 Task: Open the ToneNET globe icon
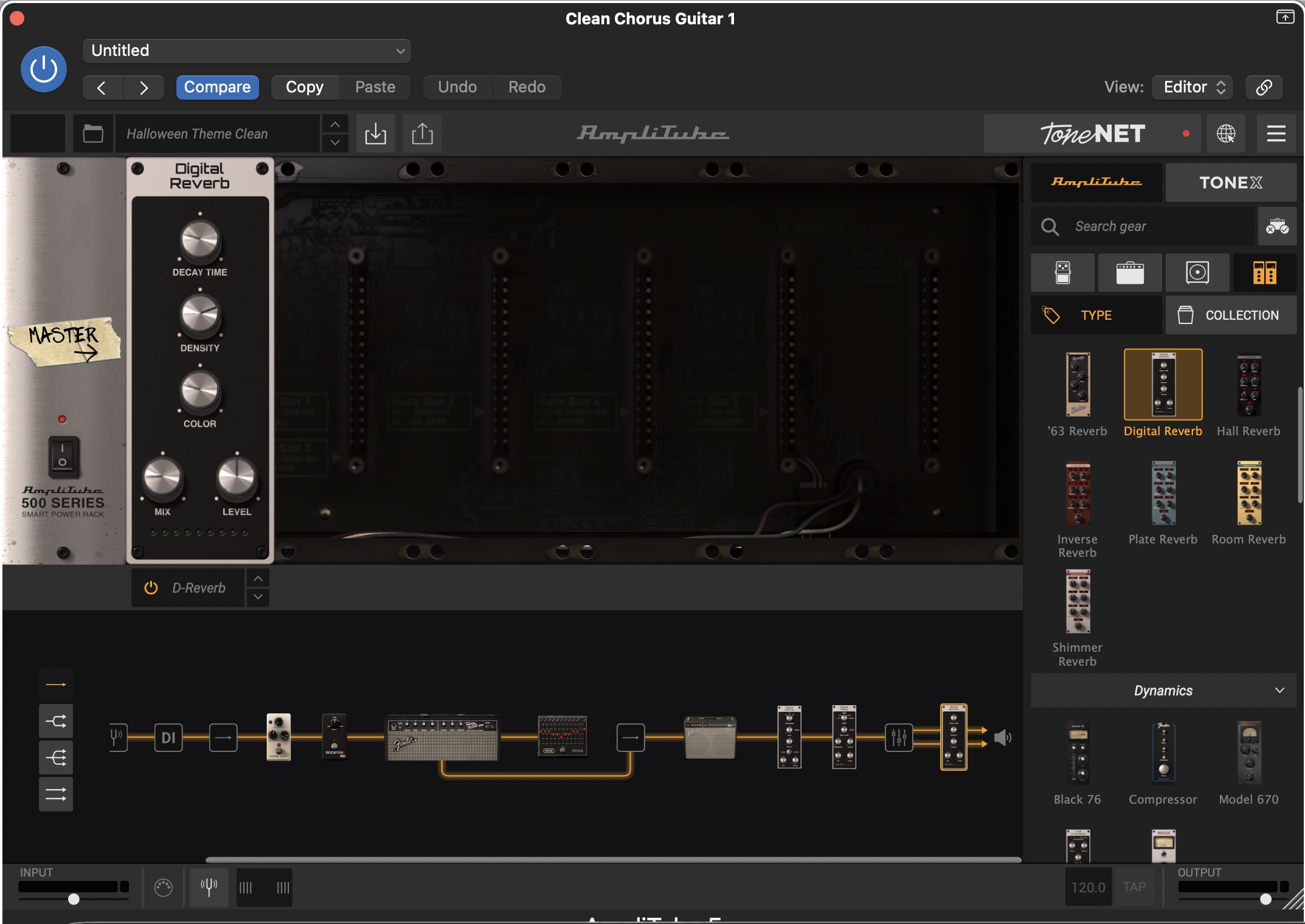(1225, 133)
